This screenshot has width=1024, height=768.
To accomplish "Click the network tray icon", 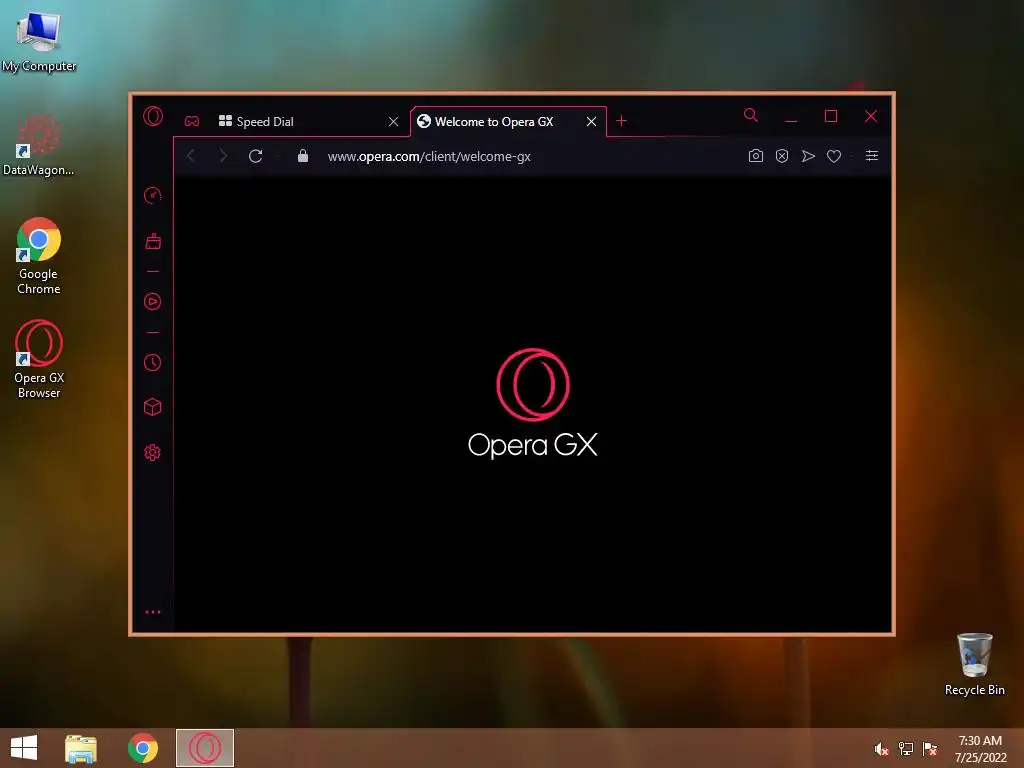I will pos(906,748).
